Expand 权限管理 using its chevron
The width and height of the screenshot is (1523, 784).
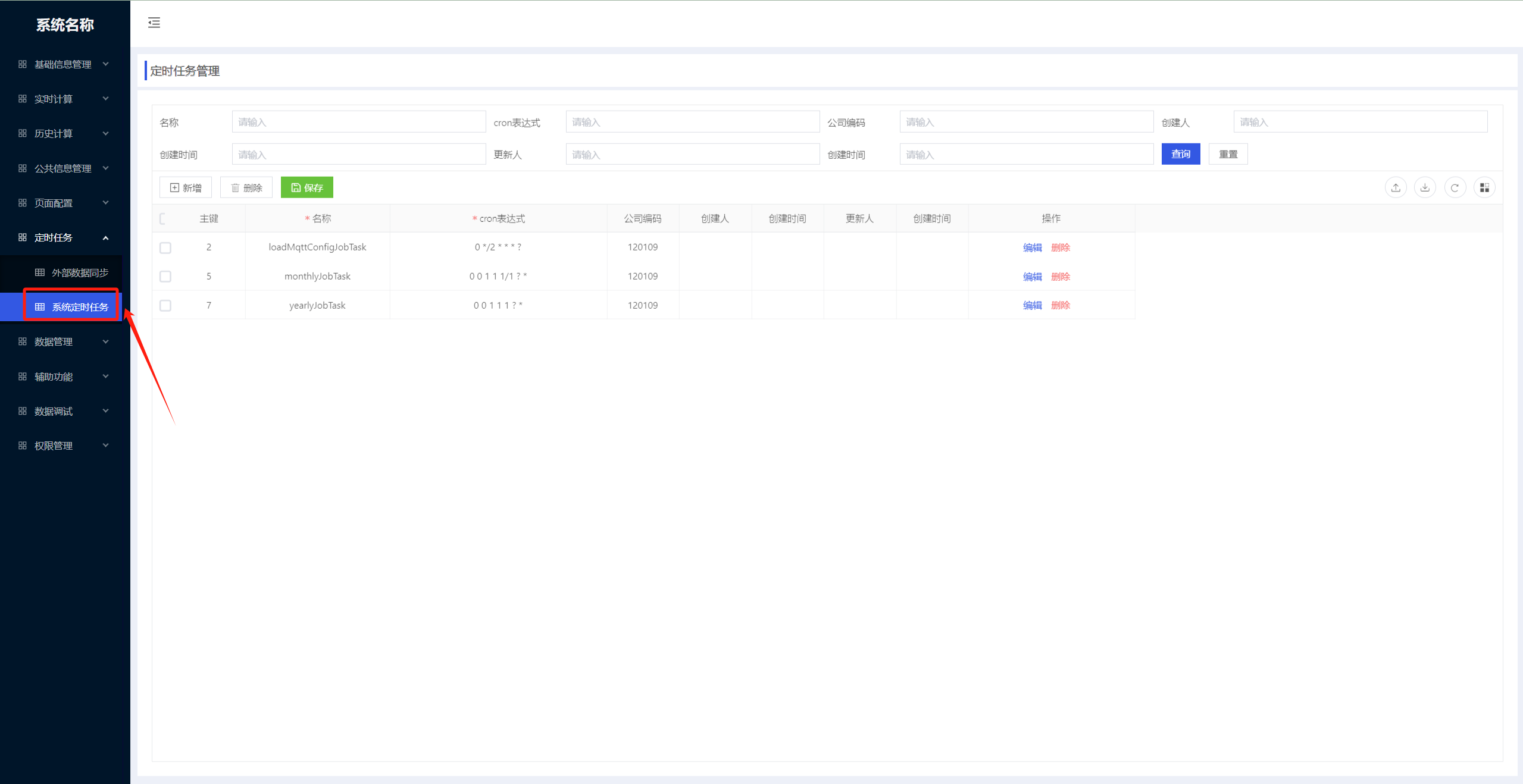106,446
